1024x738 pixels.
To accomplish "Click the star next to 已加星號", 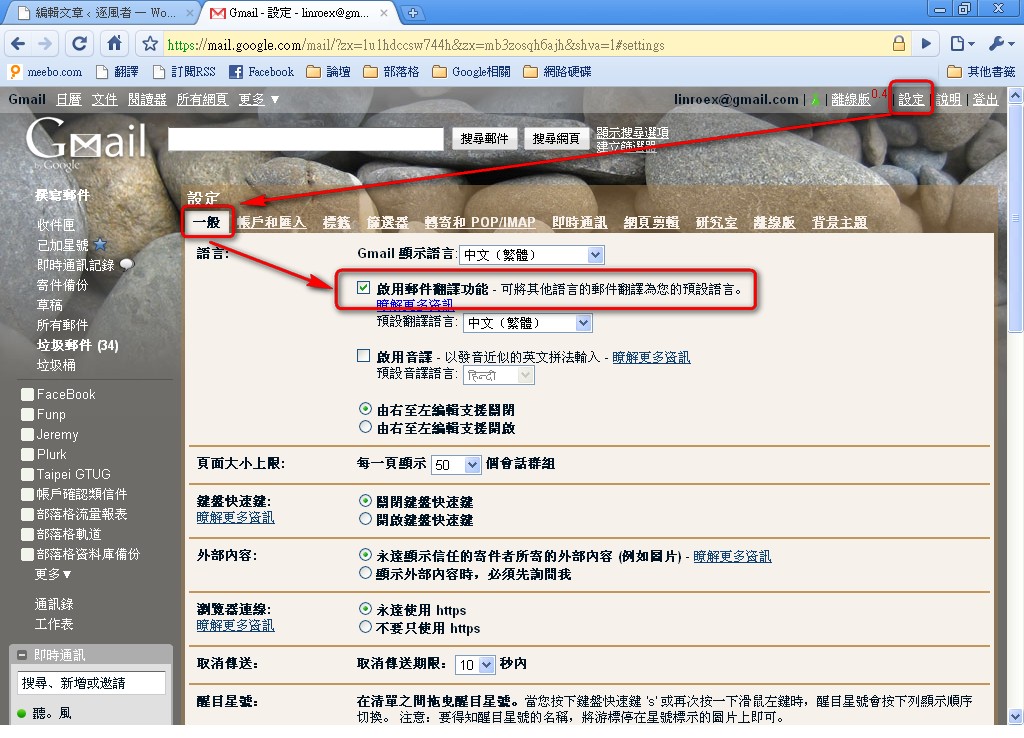I will pos(100,244).
